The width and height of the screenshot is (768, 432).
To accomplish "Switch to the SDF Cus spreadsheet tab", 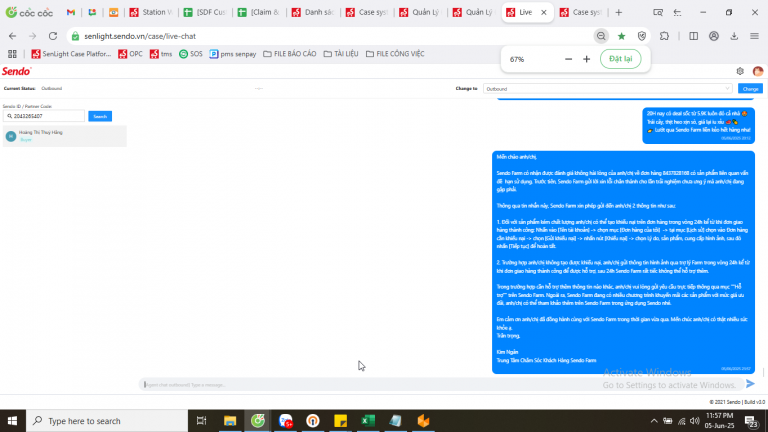I will [205, 12].
